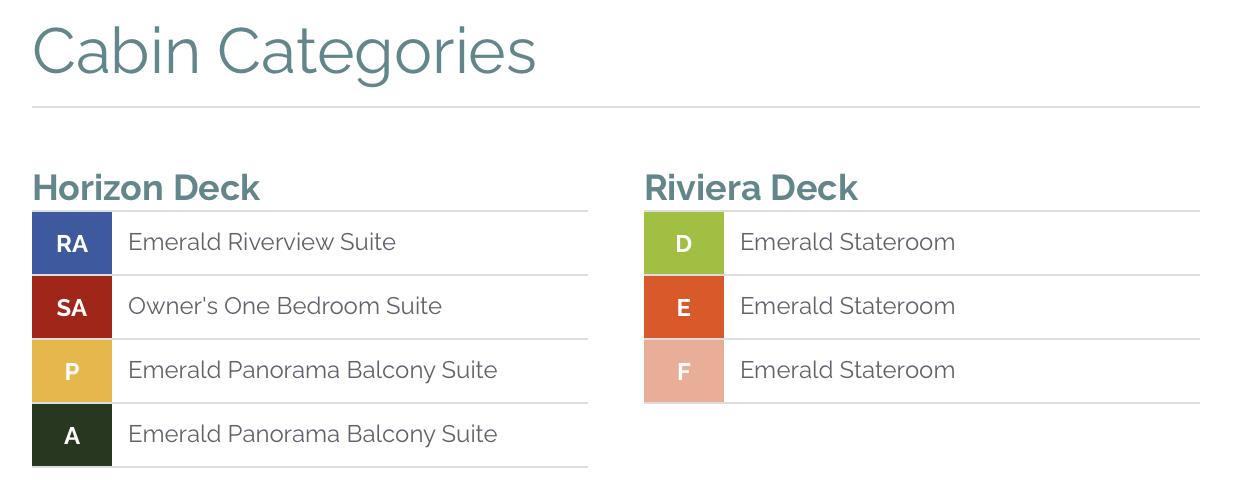Select the dark green A badge
The height and width of the screenshot is (503, 1234).
coord(72,435)
